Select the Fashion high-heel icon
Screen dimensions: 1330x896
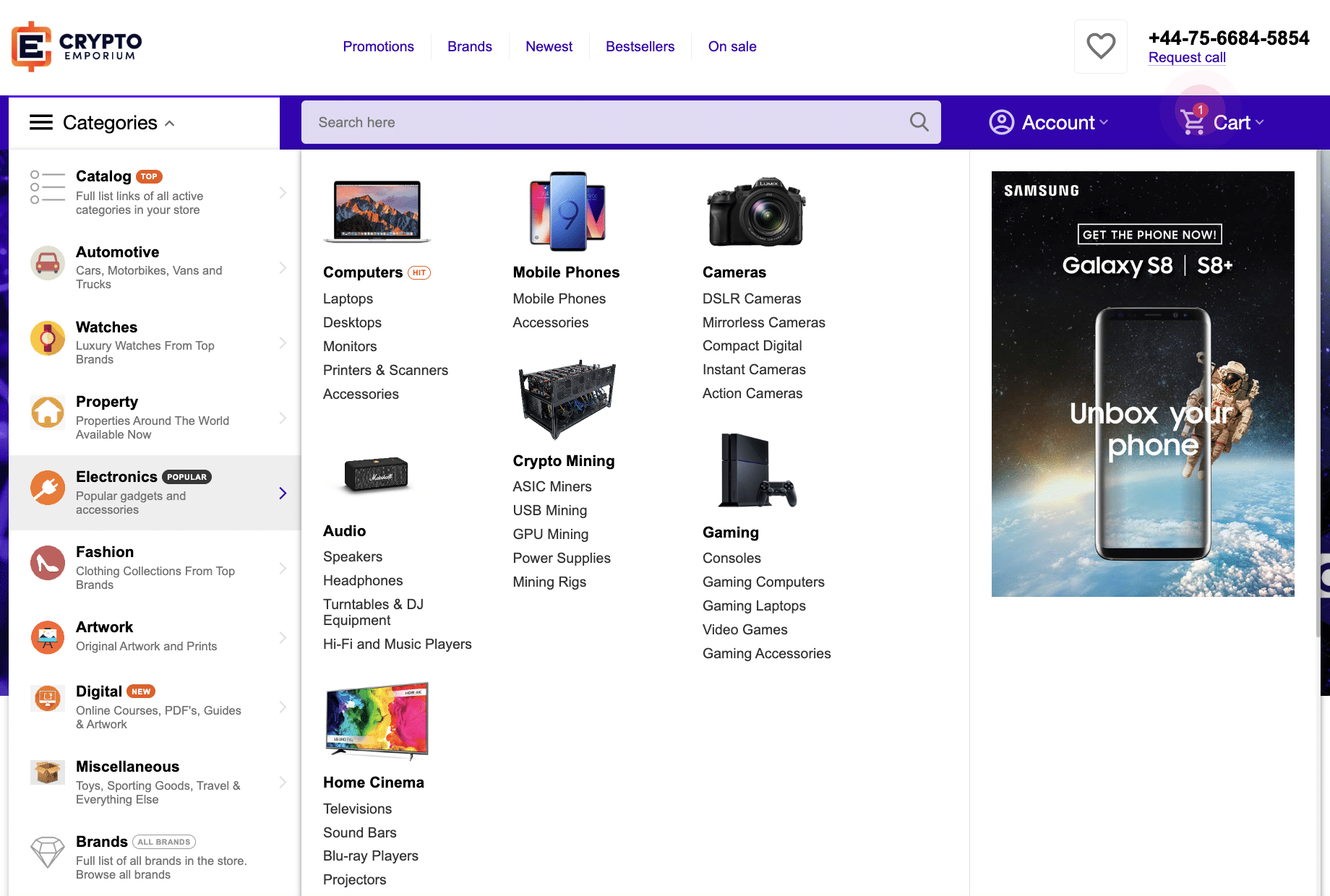[48, 563]
